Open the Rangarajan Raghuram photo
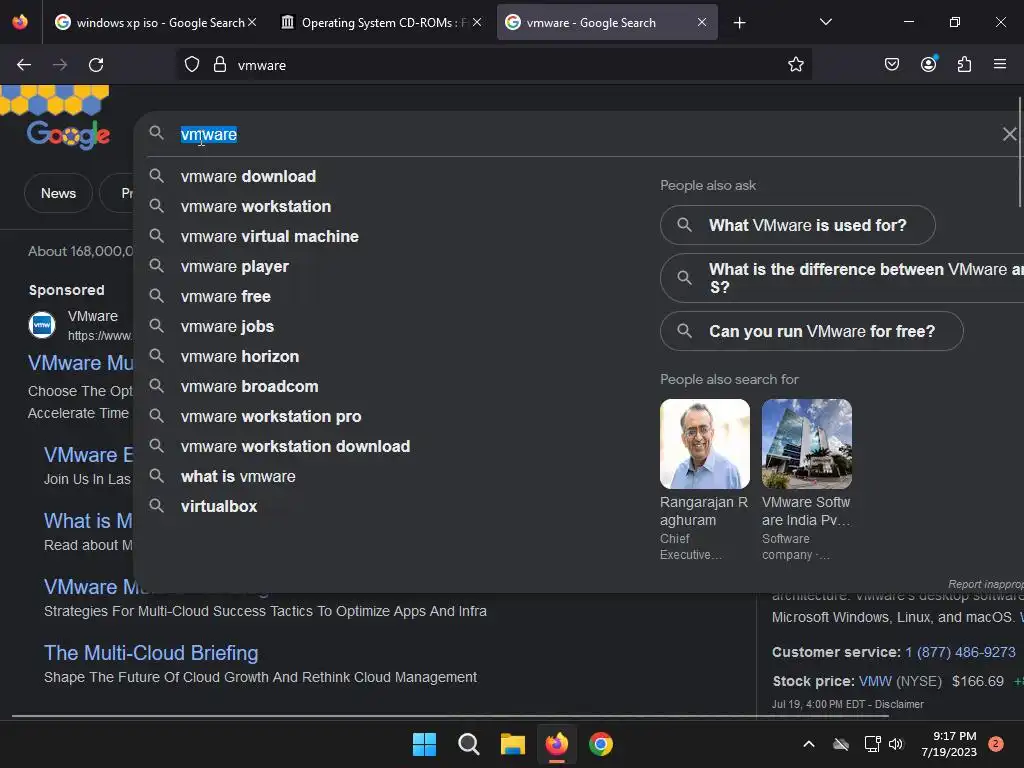This screenshot has width=1024, height=768. pyautogui.click(x=705, y=444)
